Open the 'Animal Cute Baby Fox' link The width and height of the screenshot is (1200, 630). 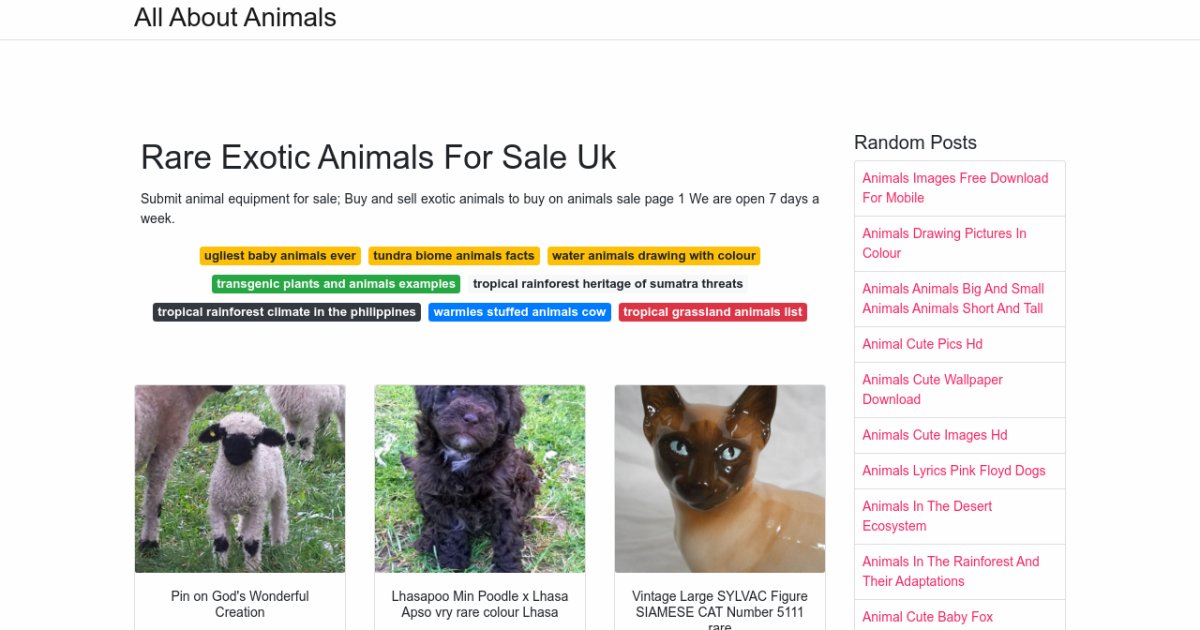(x=927, y=617)
